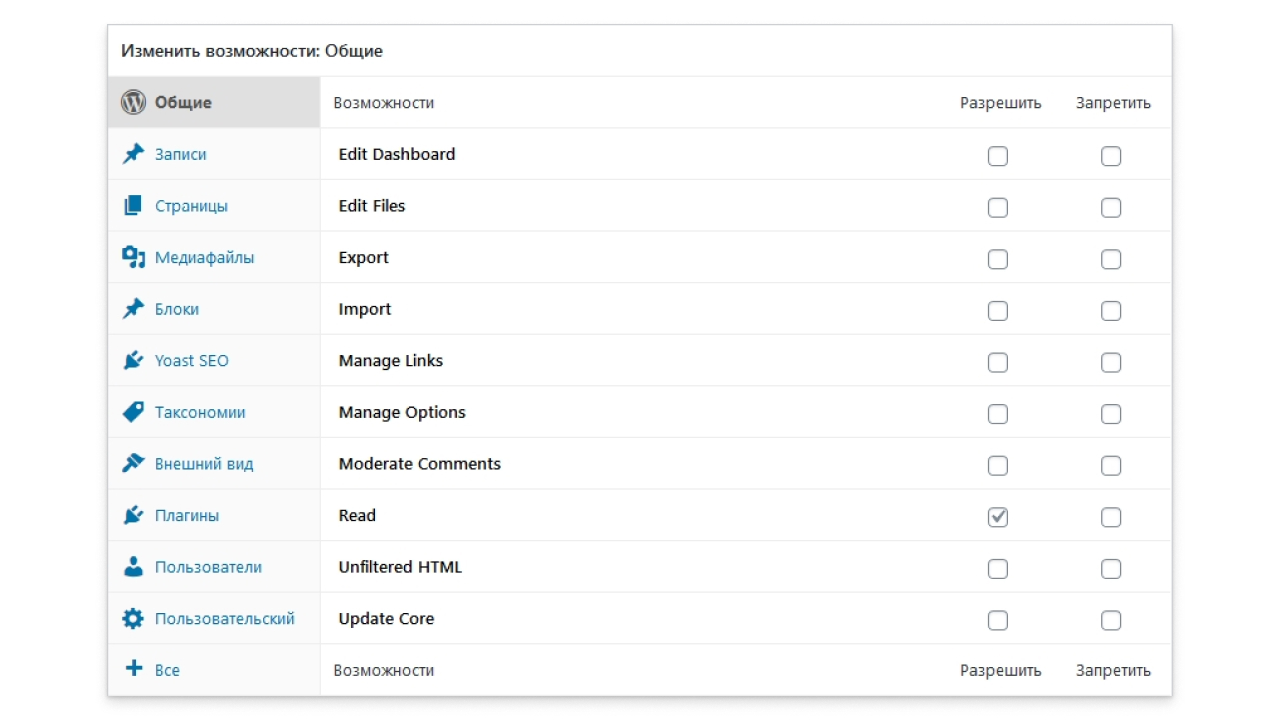The image size is (1280, 720).
Task: Tick the Запретить box for Update Core
Action: [1111, 620]
